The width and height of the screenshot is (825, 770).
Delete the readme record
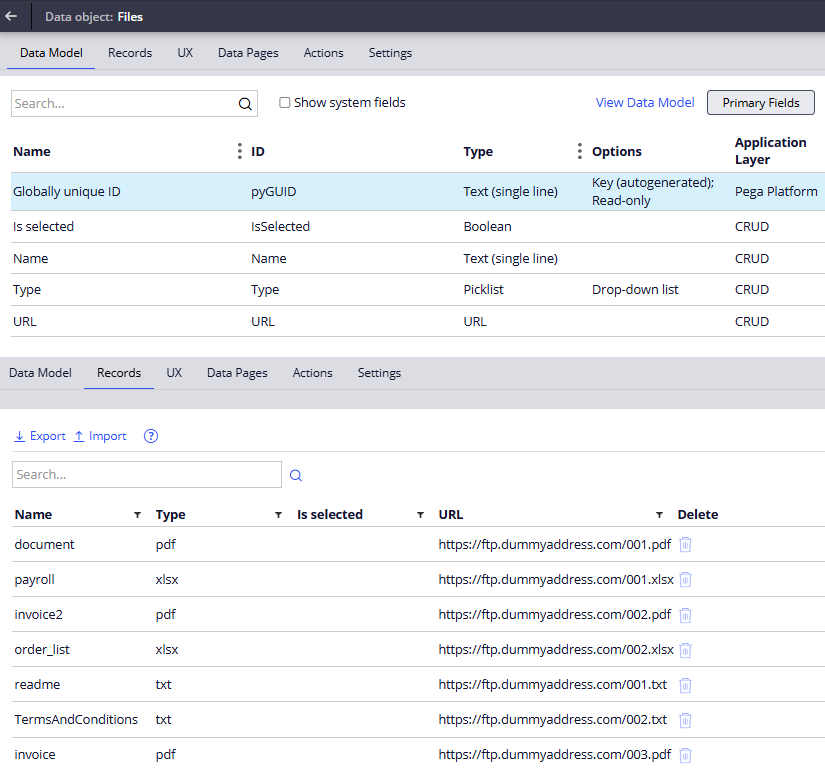pyautogui.click(x=685, y=685)
